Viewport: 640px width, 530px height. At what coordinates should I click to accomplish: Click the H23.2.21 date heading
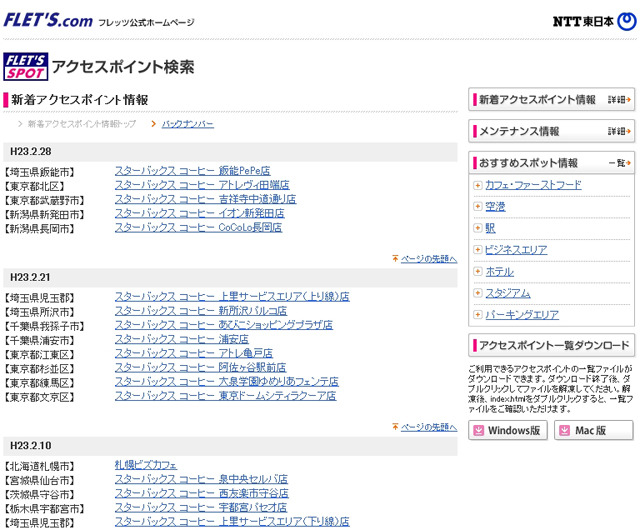click(x=30, y=277)
